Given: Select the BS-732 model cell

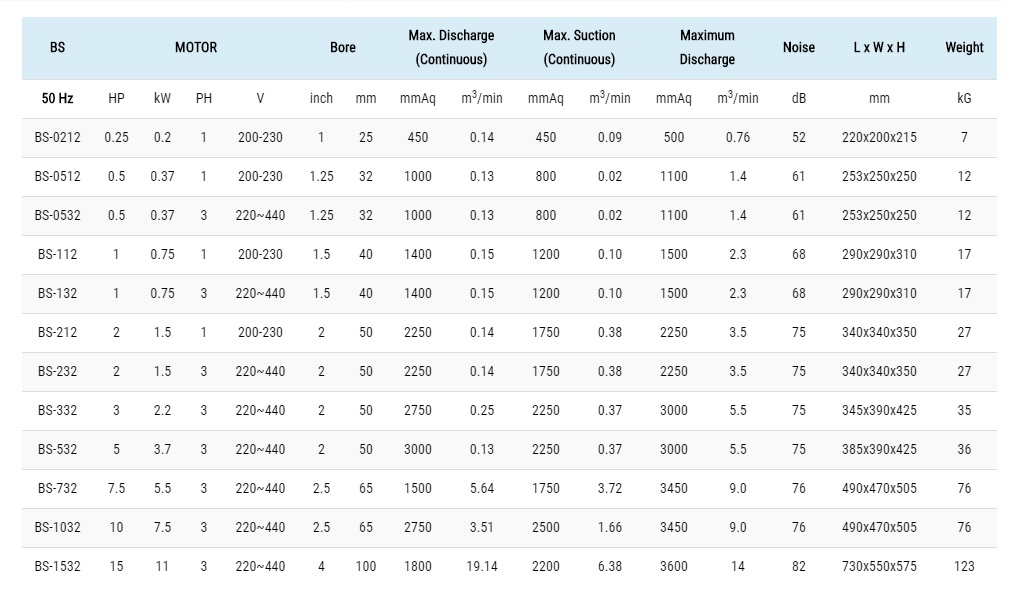Looking at the screenshot, I should [x=57, y=488].
